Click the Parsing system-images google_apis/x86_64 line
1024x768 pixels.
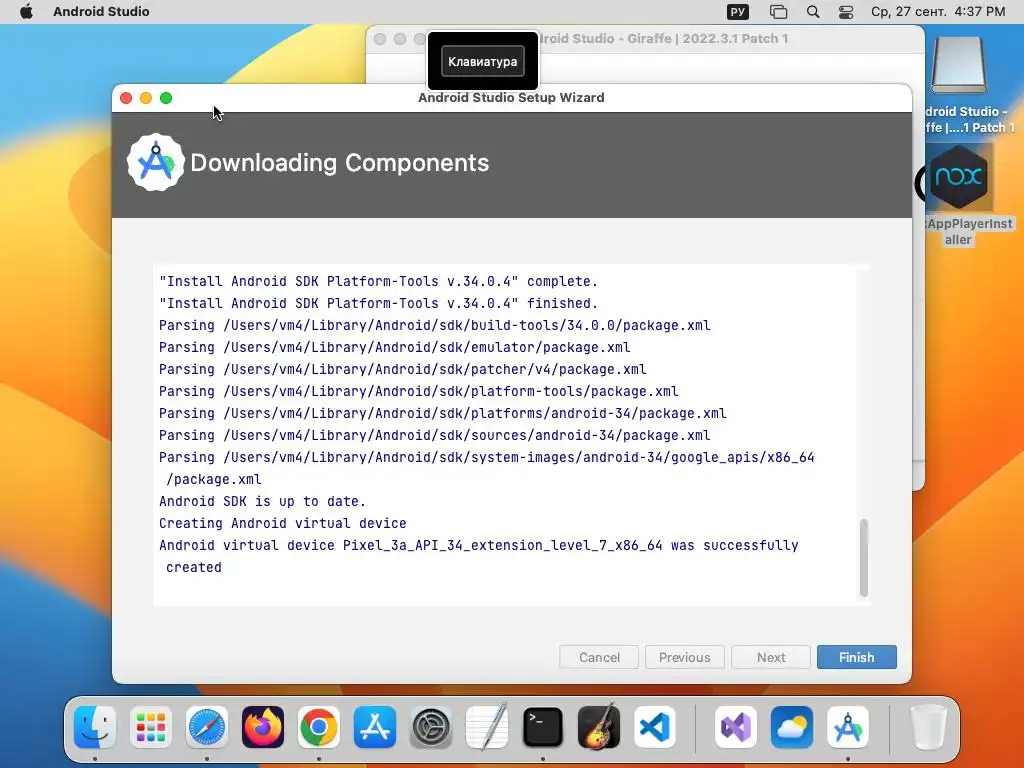(x=487, y=468)
